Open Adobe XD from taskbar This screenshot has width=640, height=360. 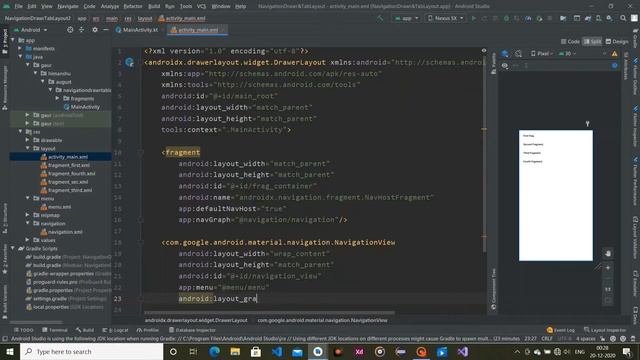[x=359, y=351]
